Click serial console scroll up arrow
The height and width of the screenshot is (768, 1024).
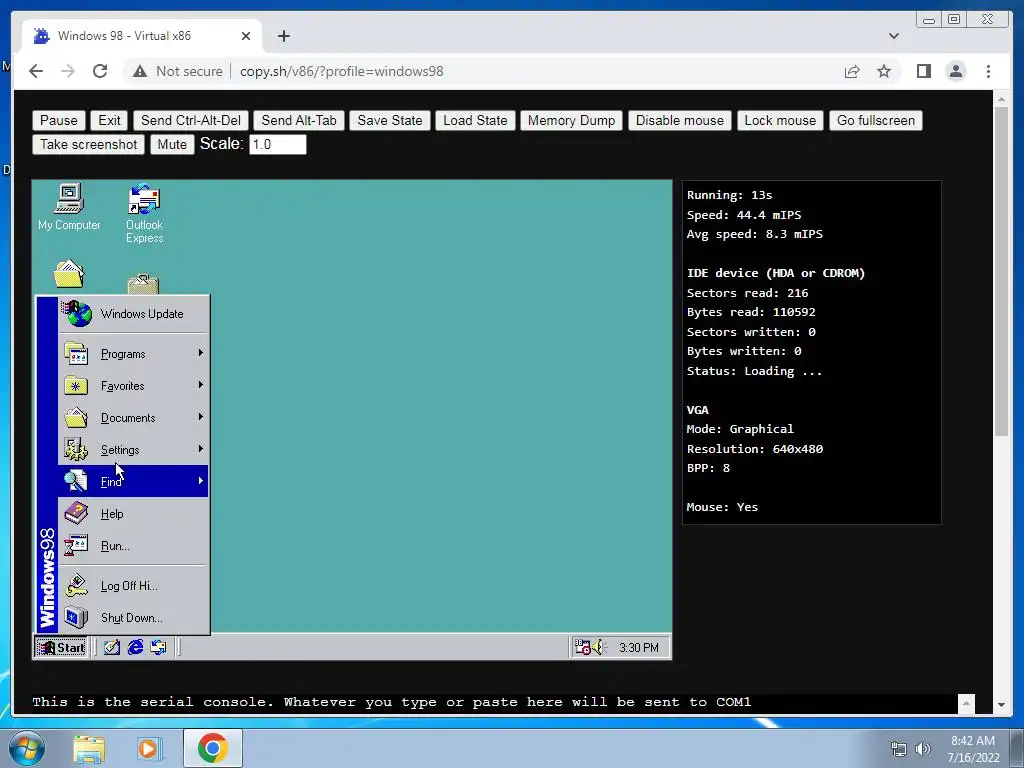tap(966, 703)
